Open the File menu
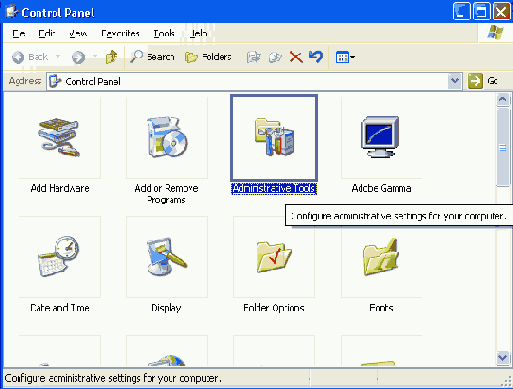The width and height of the screenshot is (513, 389). coord(19,33)
